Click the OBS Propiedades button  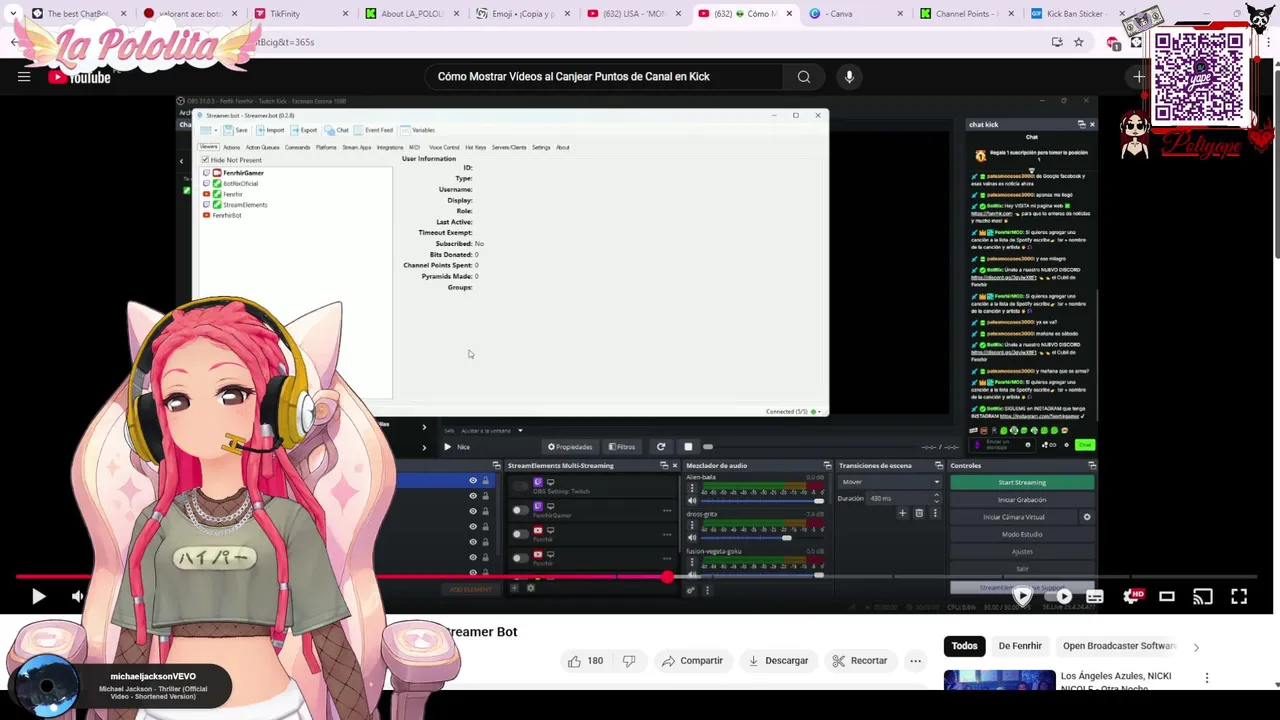(570, 447)
